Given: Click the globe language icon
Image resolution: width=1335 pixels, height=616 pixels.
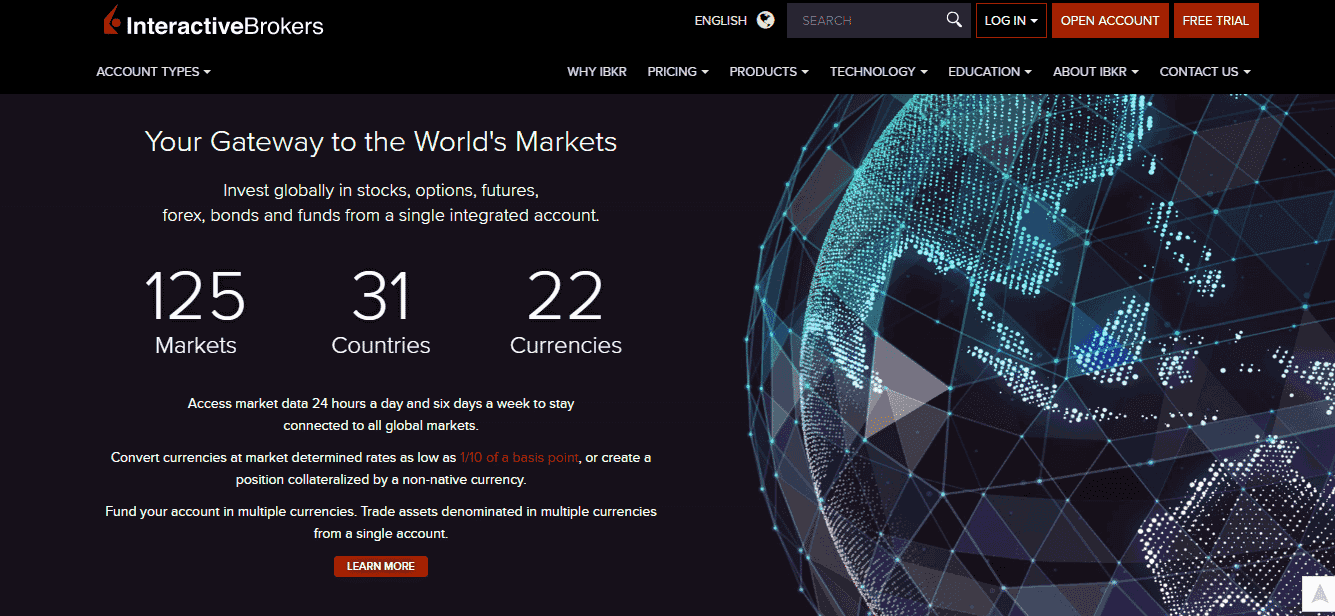Looking at the screenshot, I should coord(766,20).
